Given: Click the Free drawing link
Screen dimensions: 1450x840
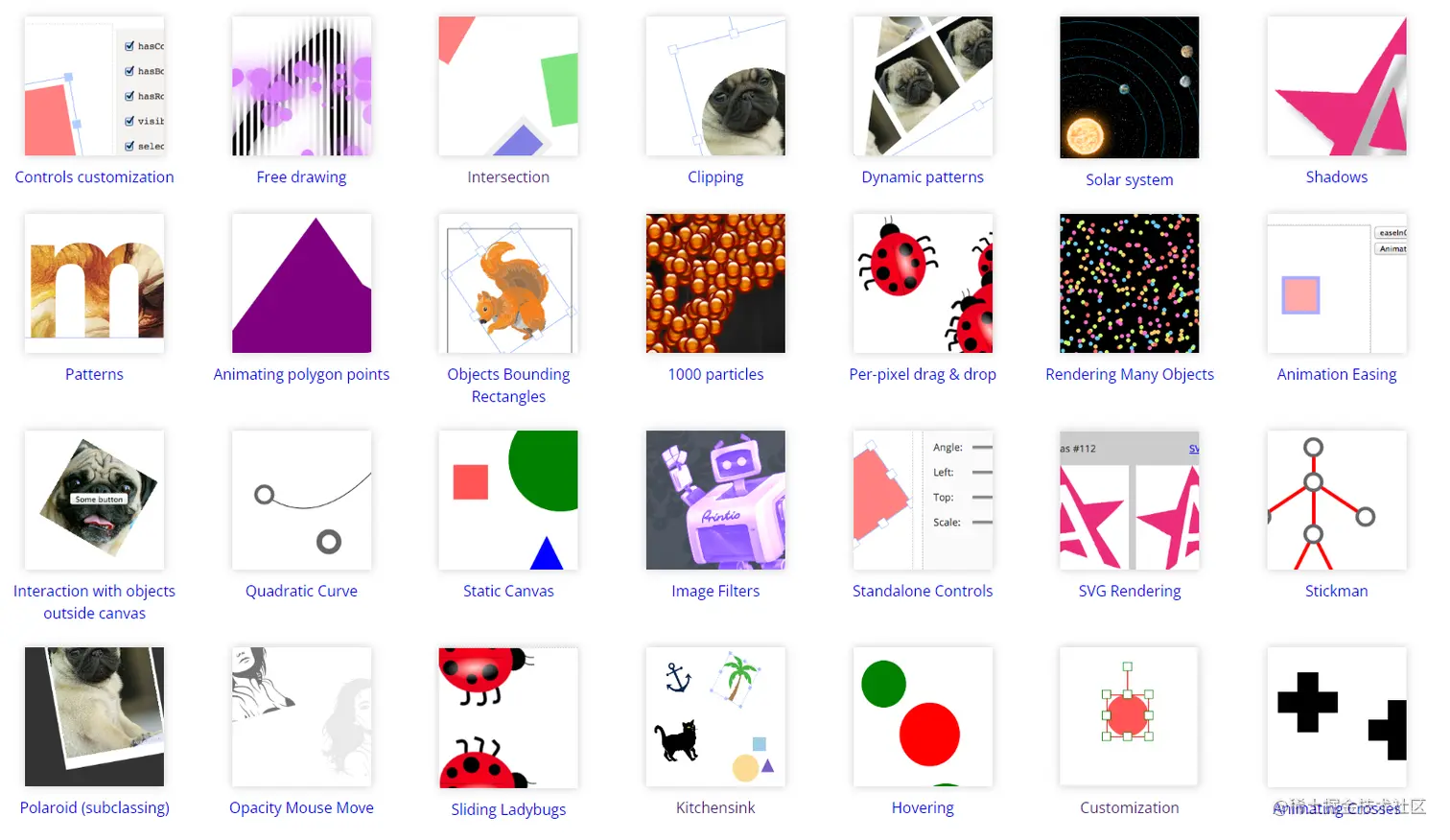Looking at the screenshot, I should 301,177.
